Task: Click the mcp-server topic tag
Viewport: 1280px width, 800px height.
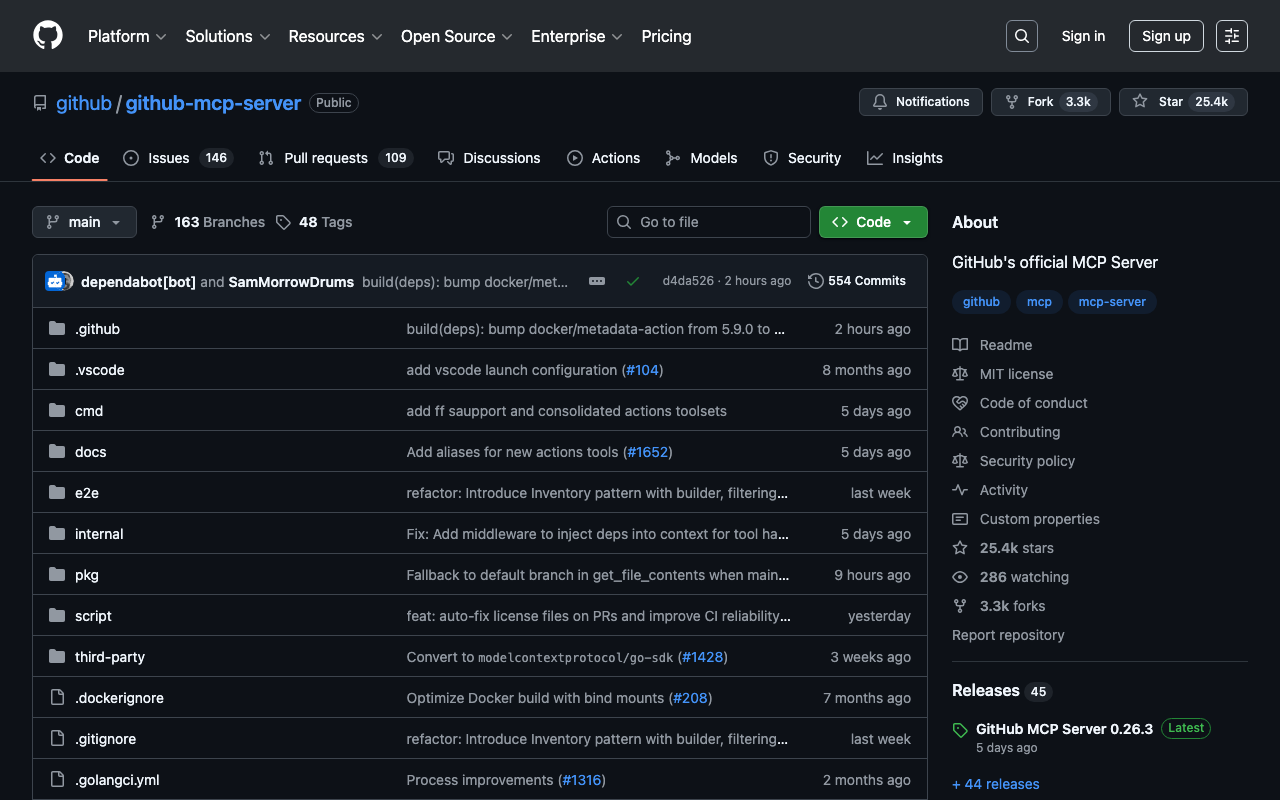Action: (x=1112, y=302)
